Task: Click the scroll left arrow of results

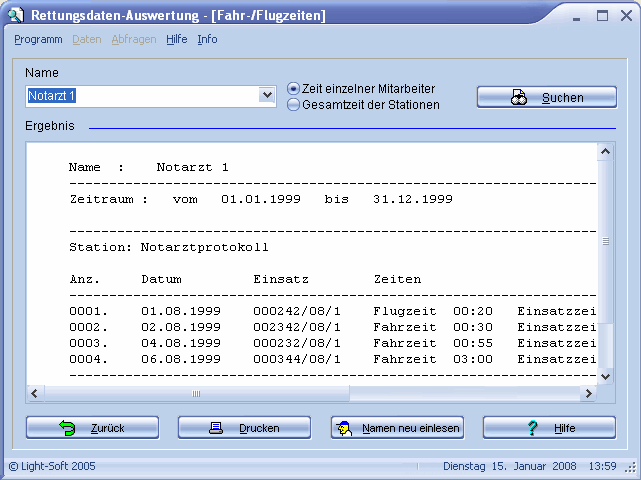Action: pyautogui.click(x=35, y=394)
